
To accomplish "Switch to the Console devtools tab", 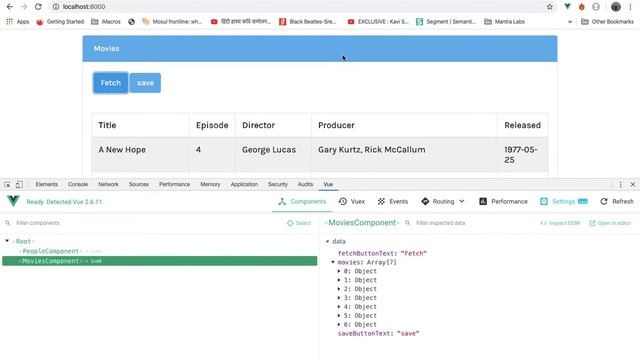I will click(78, 184).
